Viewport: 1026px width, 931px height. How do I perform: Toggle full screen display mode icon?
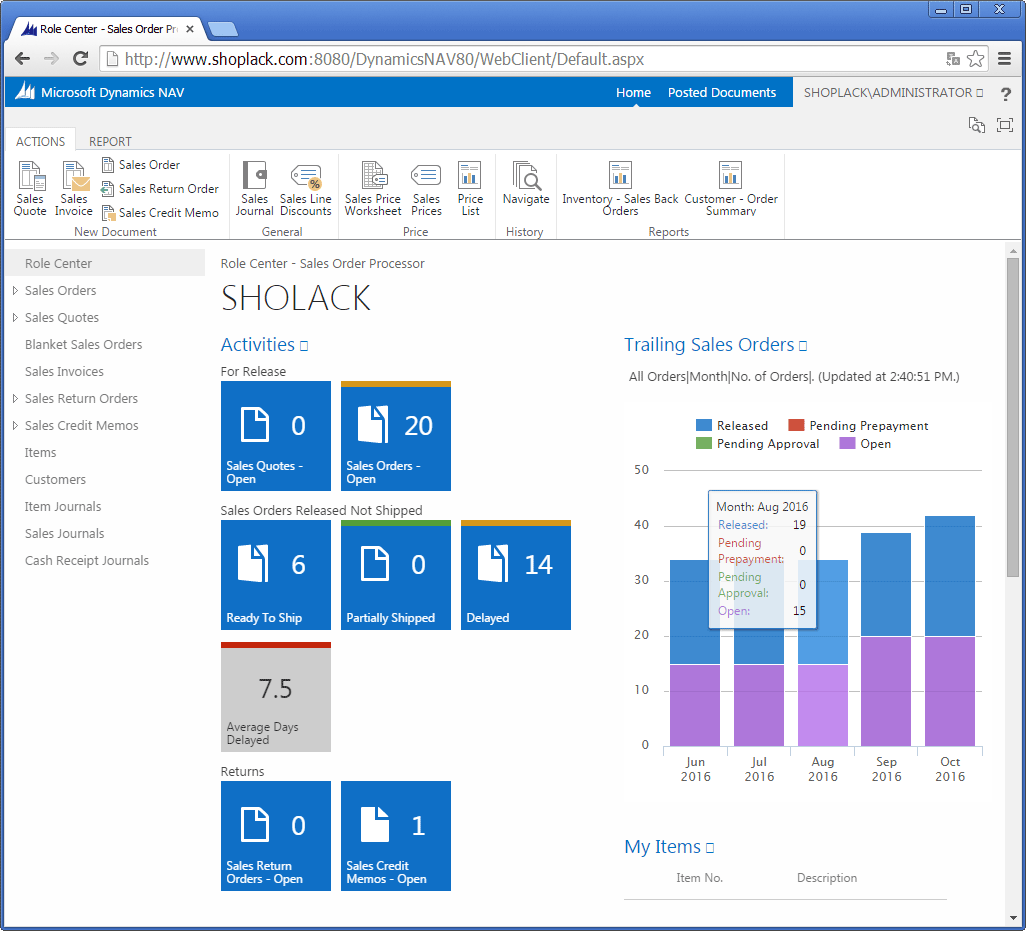tap(1005, 125)
